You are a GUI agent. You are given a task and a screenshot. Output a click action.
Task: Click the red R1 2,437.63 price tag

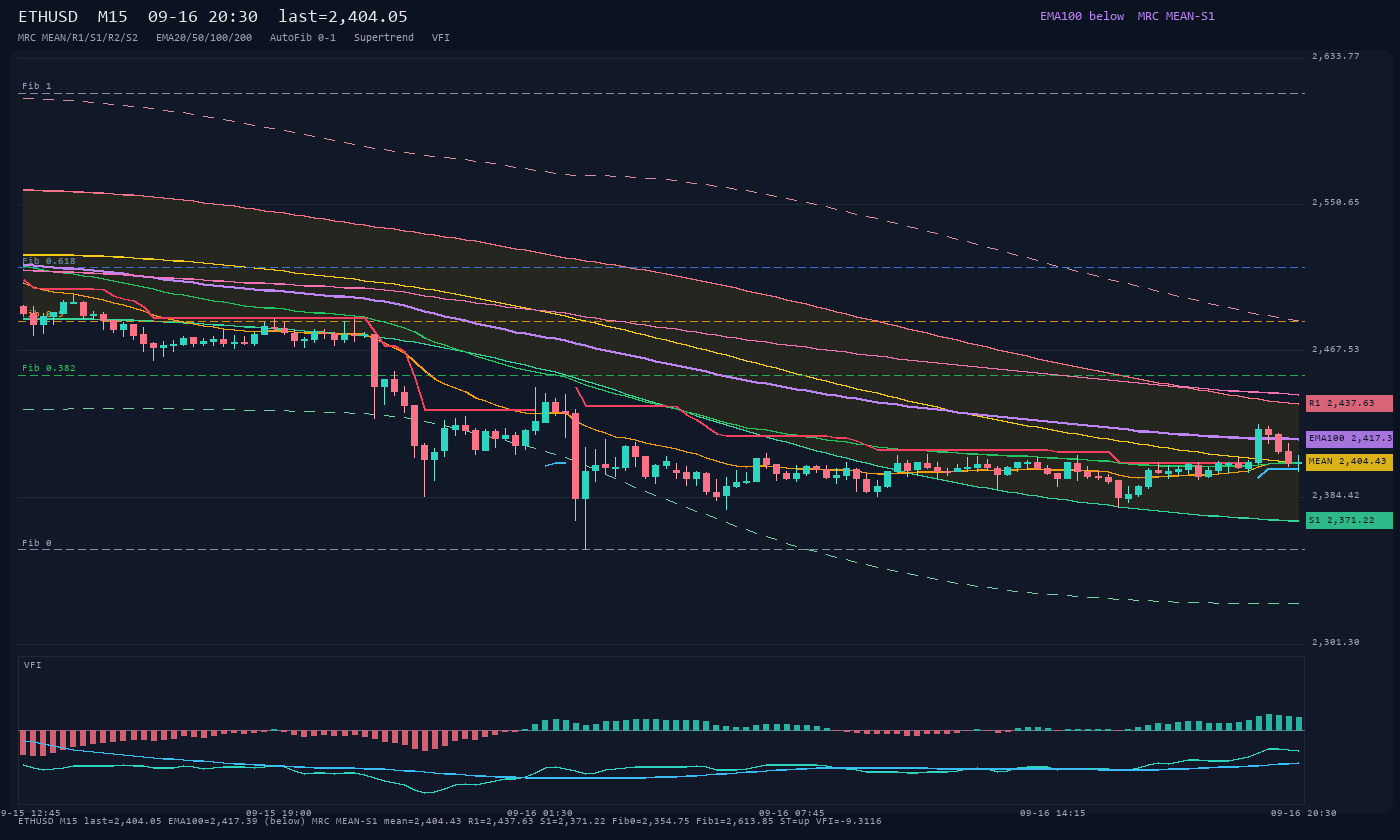click(x=1349, y=403)
